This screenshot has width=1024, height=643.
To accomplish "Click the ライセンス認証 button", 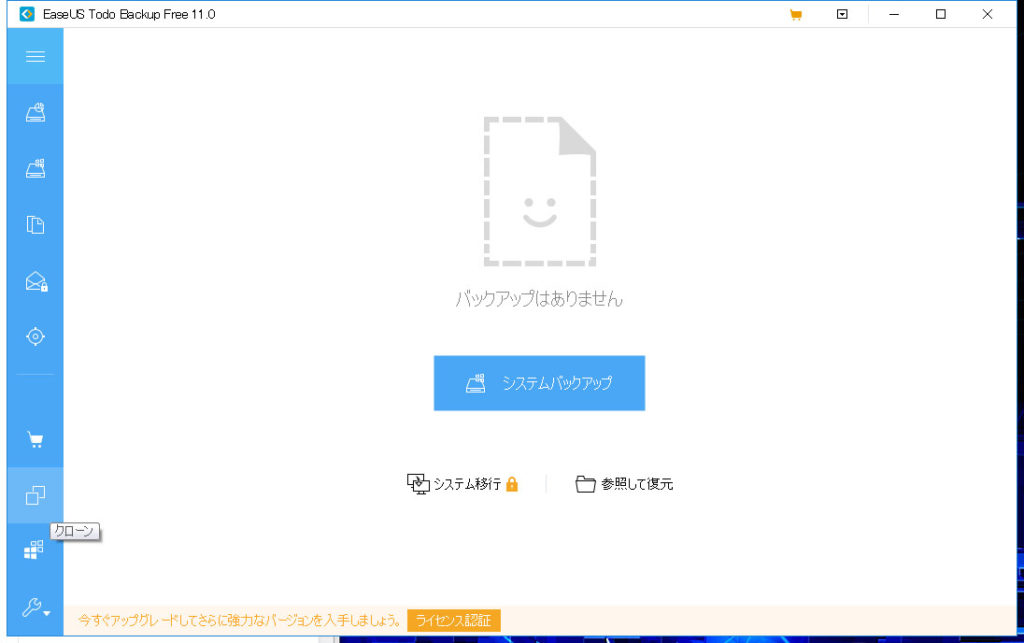I will [x=454, y=620].
